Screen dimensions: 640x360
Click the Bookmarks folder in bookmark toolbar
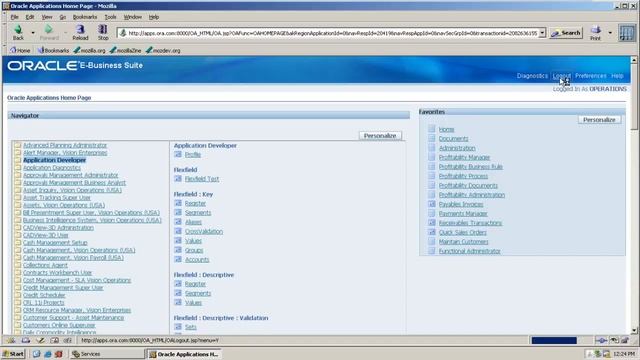click(53, 50)
